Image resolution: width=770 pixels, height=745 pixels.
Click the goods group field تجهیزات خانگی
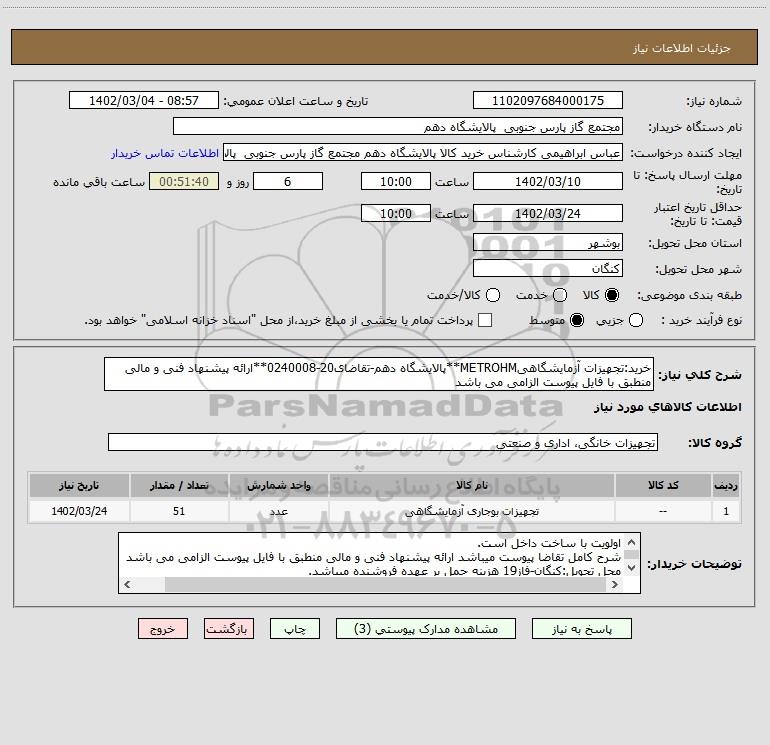[383, 442]
